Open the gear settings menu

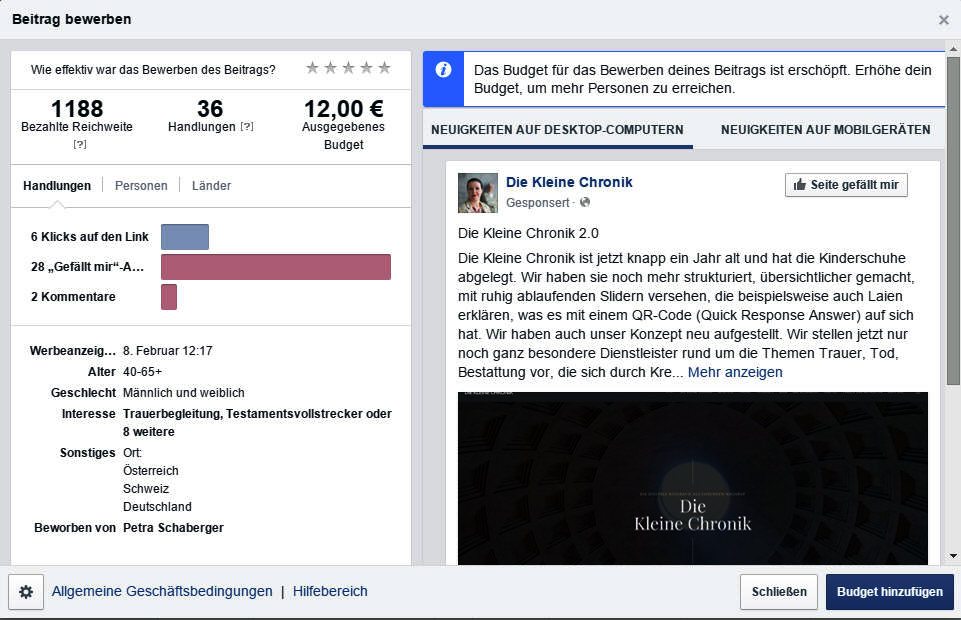(x=26, y=592)
